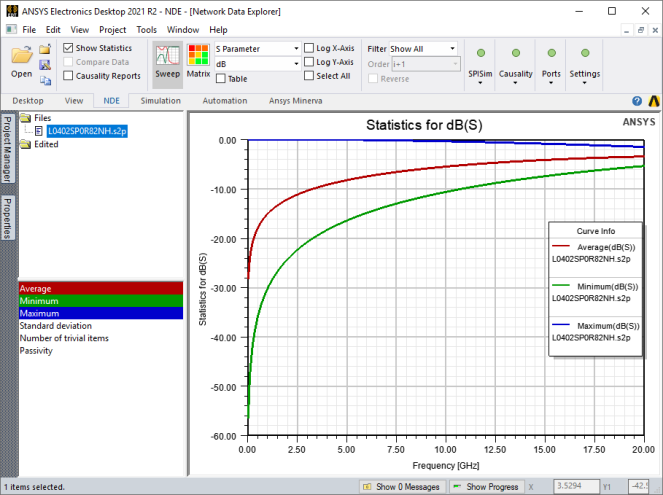Enable the Log X-Axis checkbox
Image resolution: width=663 pixels, height=495 pixels.
(309, 48)
